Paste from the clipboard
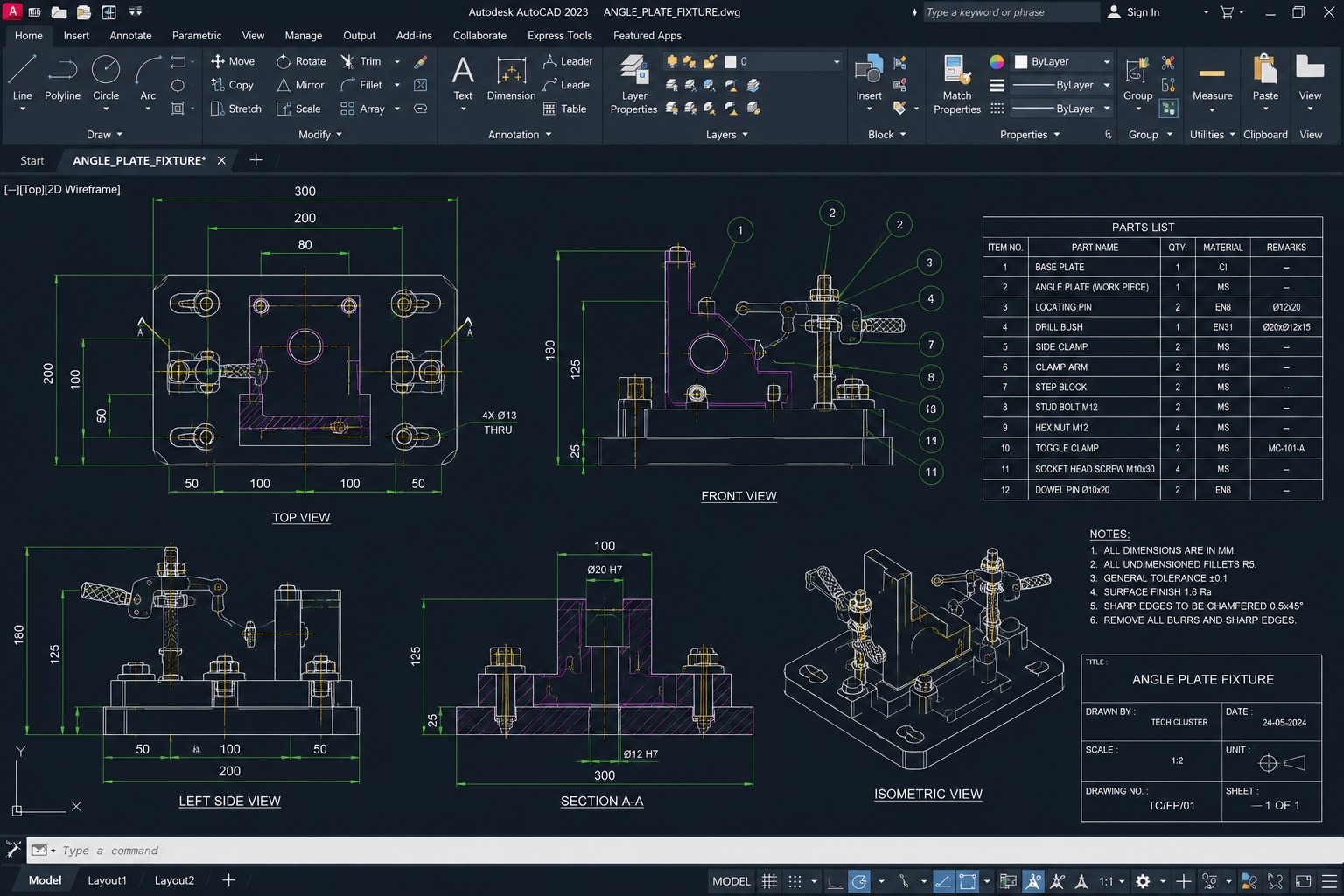This screenshot has width=1344, height=896. pos(1265,78)
